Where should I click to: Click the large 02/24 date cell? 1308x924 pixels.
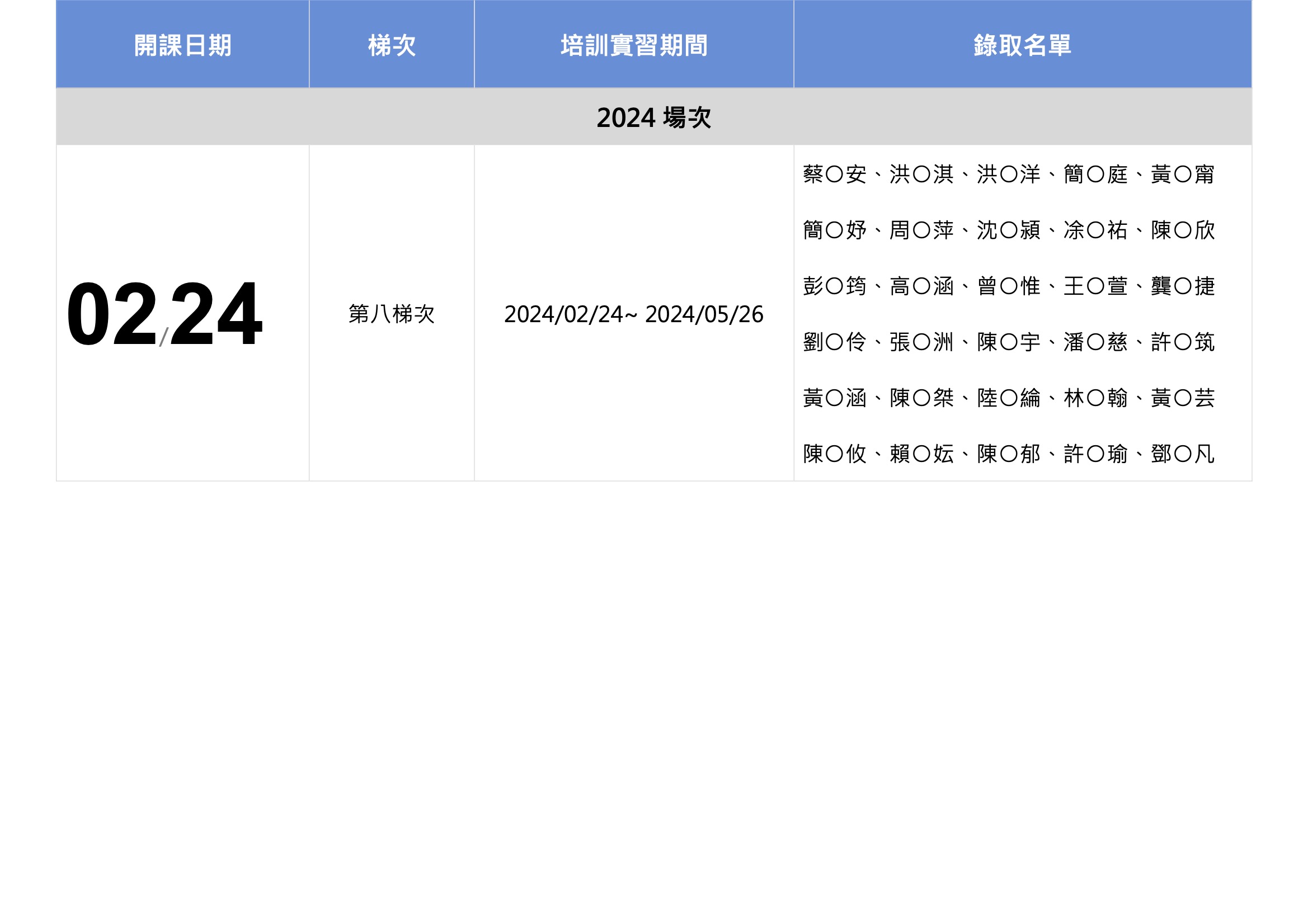(164, 314)
